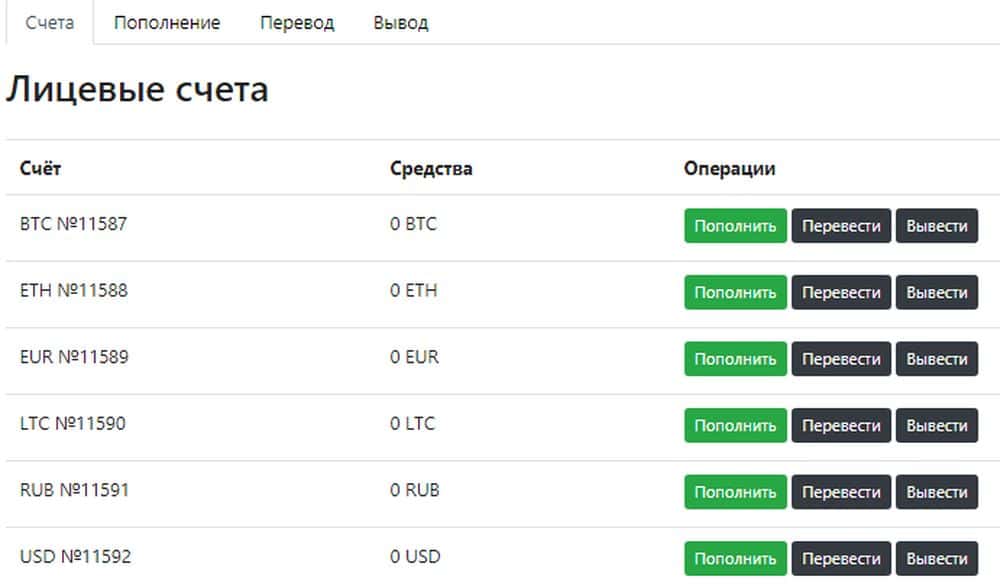Open the Перевод tab

click(x=297, y=22)
